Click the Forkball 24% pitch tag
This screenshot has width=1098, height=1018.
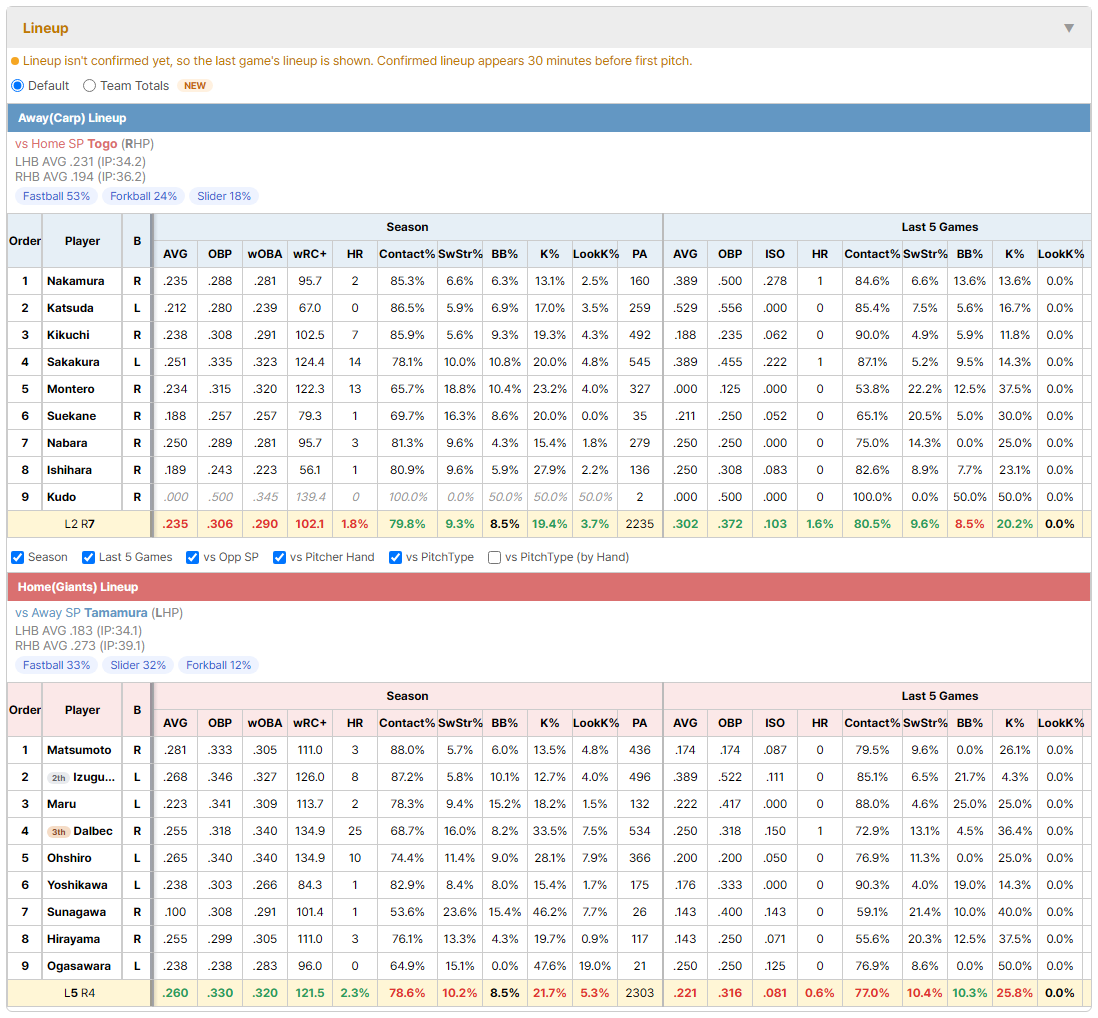(x=144, y=196)
